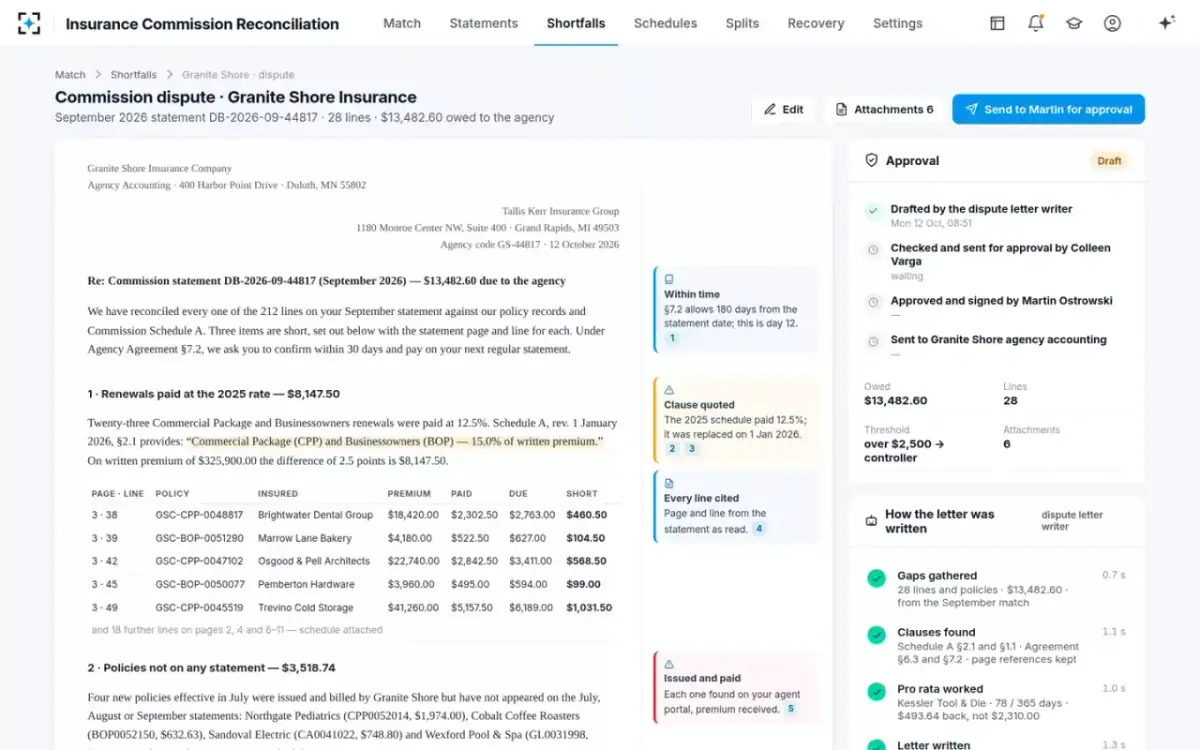Click policy GSC-CPP-0048817 in the table
Image resolution: width=1200 pixels, height=750 pixels.
(x=199, y=515)
